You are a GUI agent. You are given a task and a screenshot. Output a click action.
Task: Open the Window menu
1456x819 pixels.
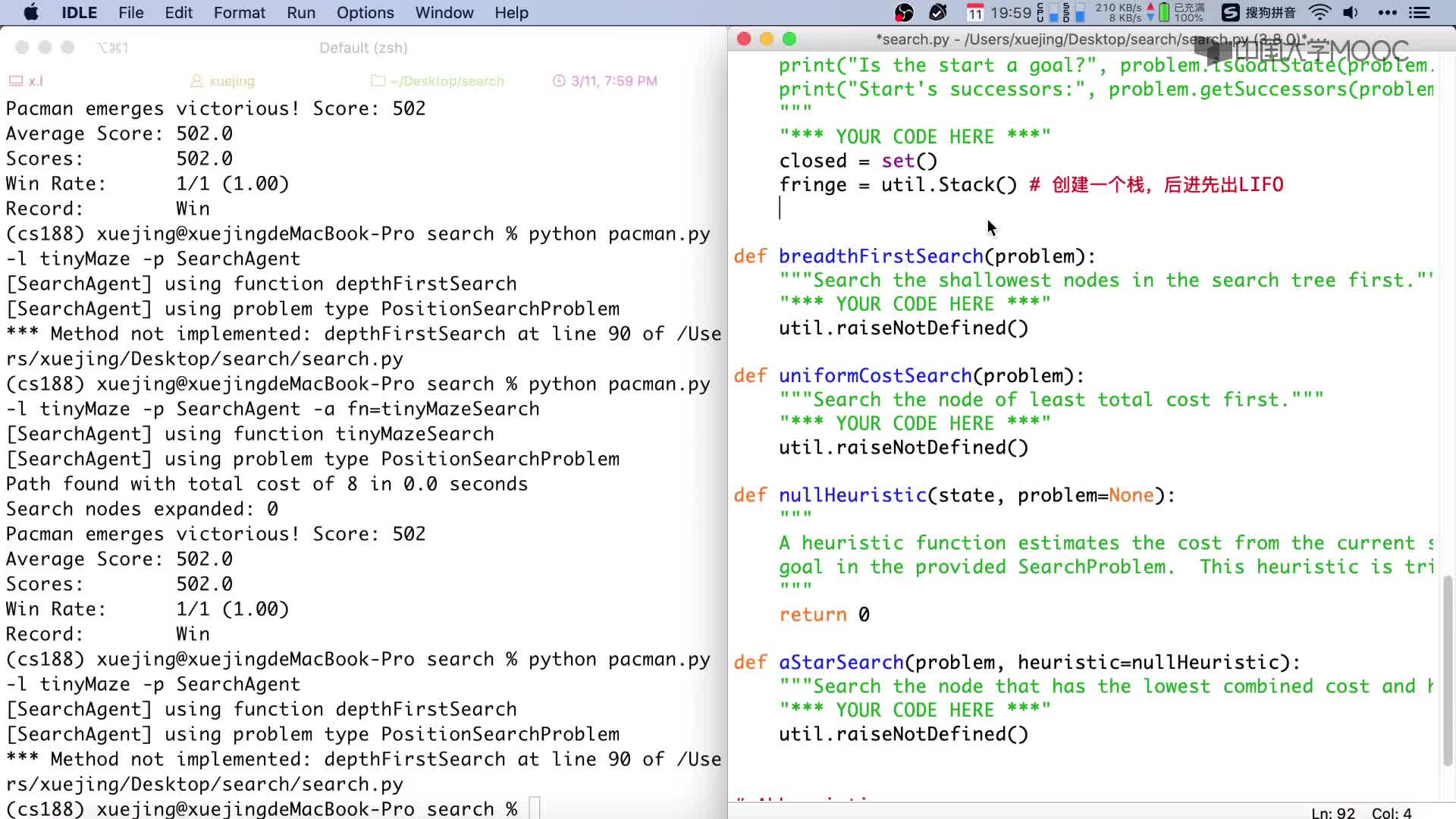(444, 13)
